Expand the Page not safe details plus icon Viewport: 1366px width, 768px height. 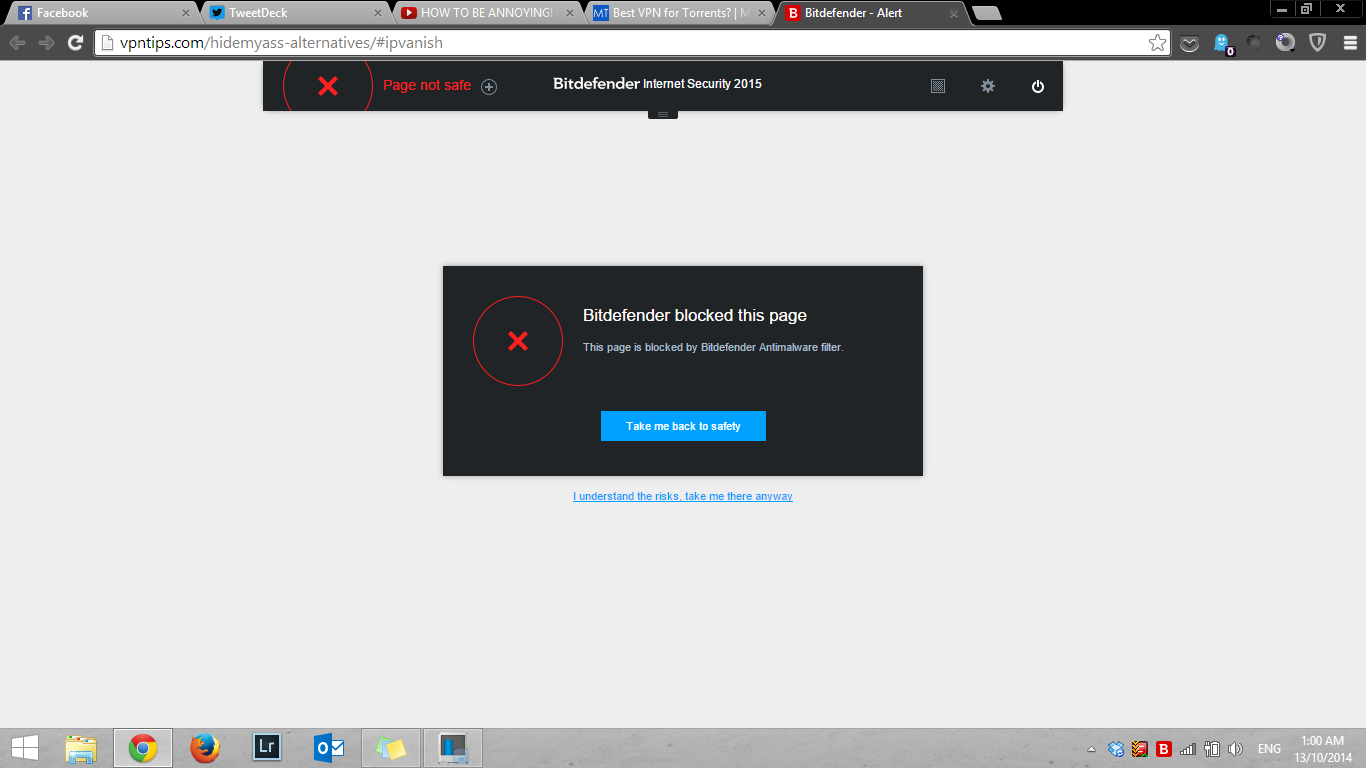tap(489, 86)
